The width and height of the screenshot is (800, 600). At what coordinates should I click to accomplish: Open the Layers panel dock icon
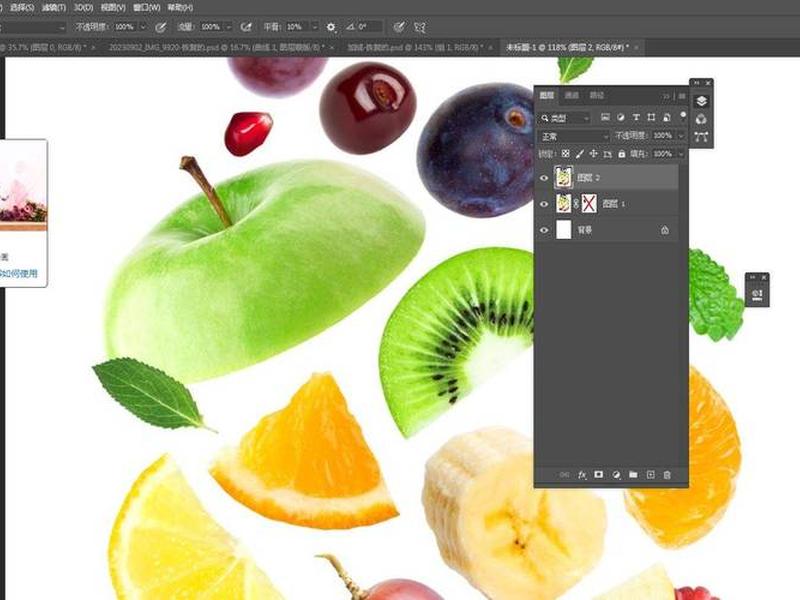(702, 101)
